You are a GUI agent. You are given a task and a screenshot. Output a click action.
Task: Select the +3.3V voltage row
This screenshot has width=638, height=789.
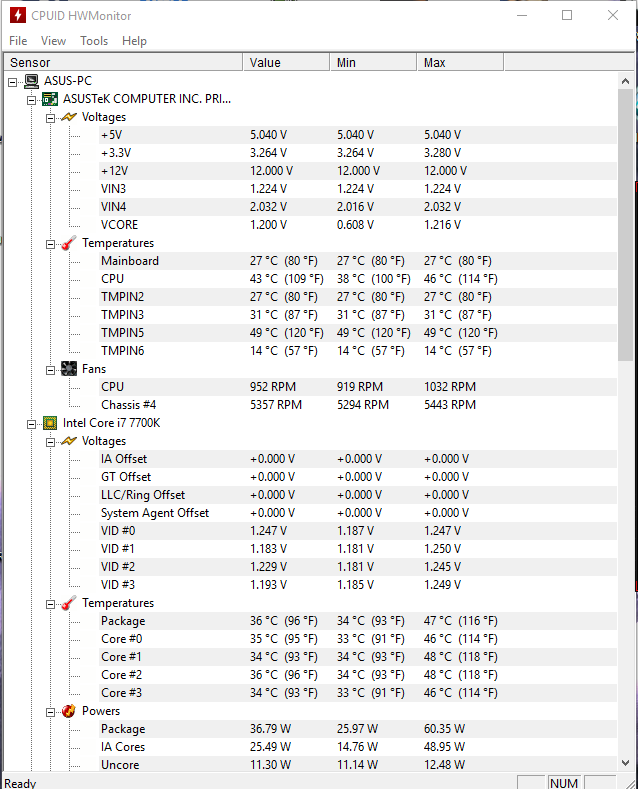pyautogui.click(x=358, y=153)
